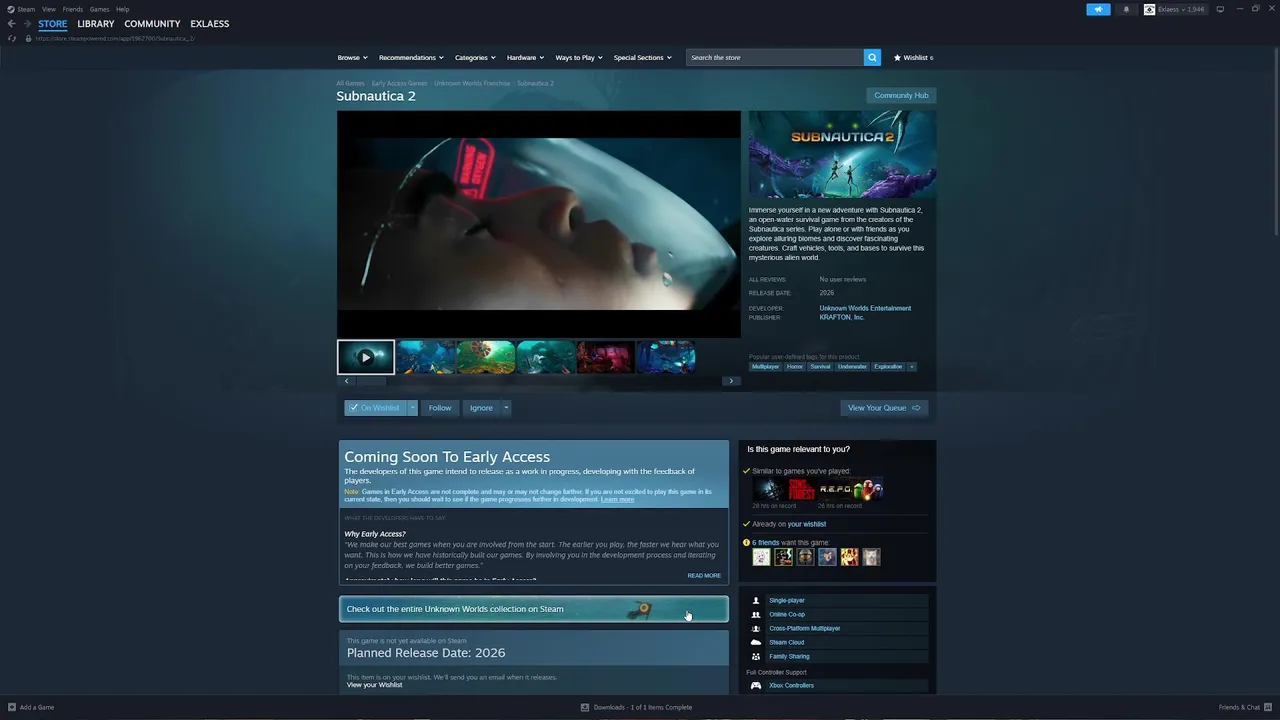Image resolution: width=1280 pixels, height=720 pixels.
Task: Open the Community Hub
Action: point(901,95)
